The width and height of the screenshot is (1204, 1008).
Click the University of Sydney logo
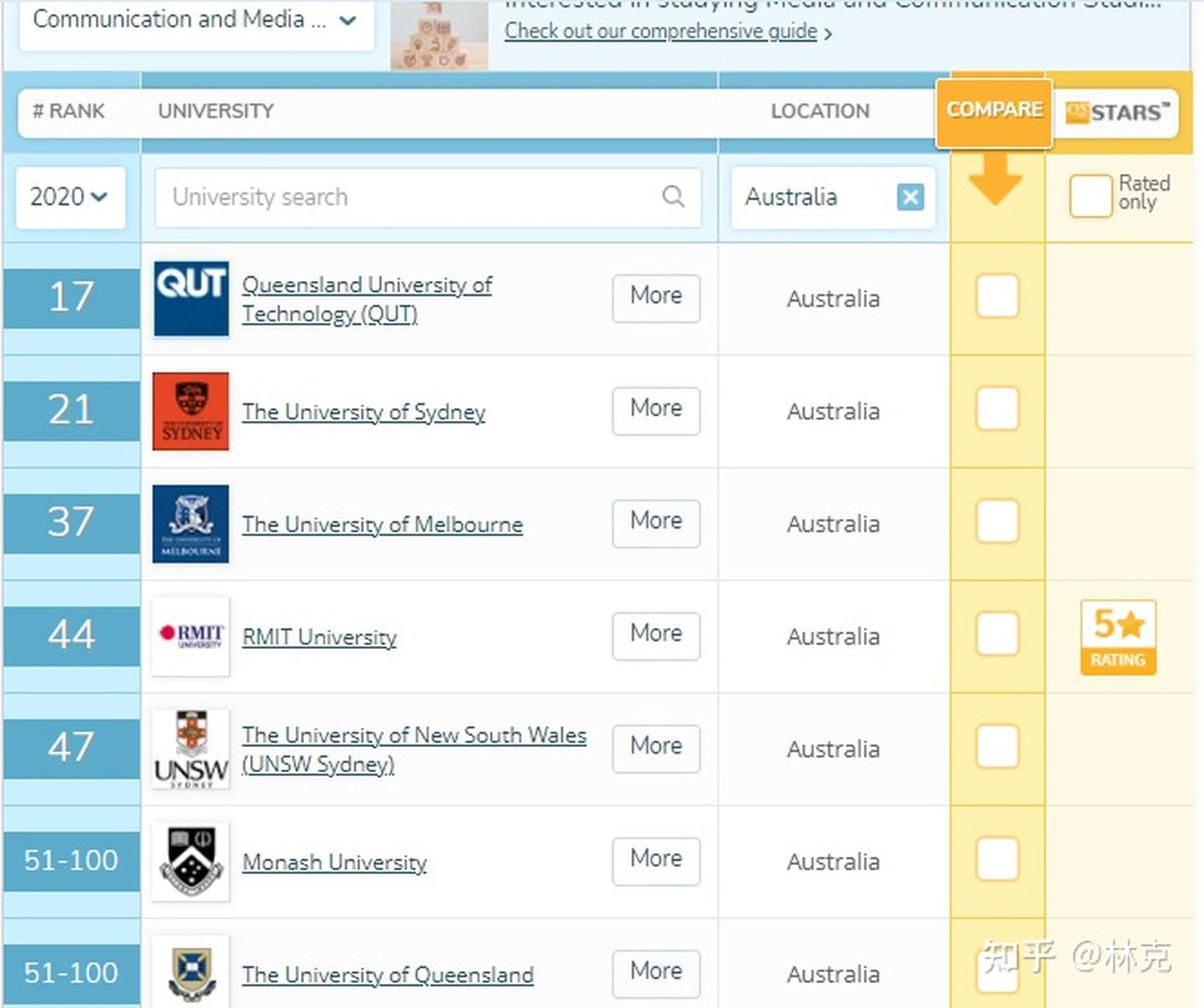click(x=191, y=412)
